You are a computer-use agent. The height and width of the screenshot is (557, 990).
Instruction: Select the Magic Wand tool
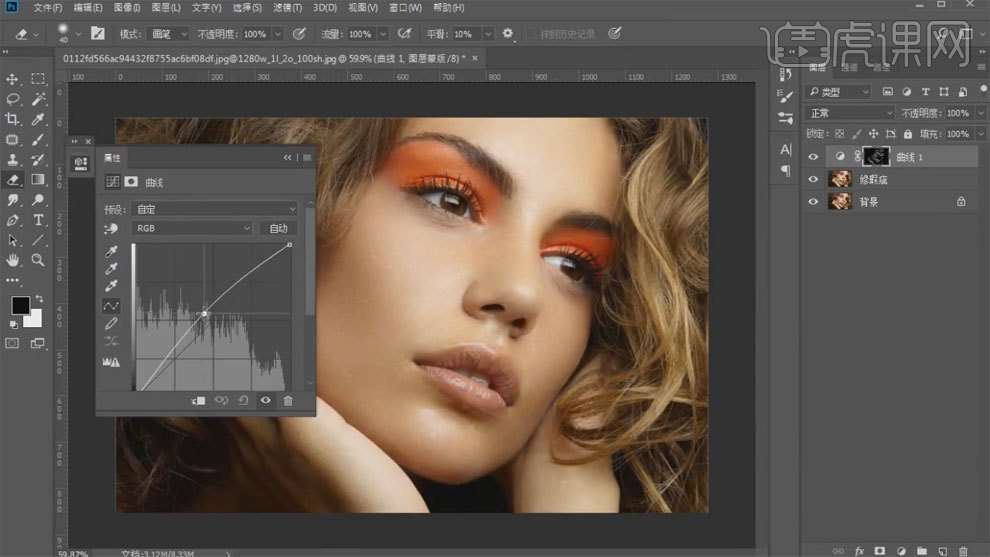click(x=38, y=99)
